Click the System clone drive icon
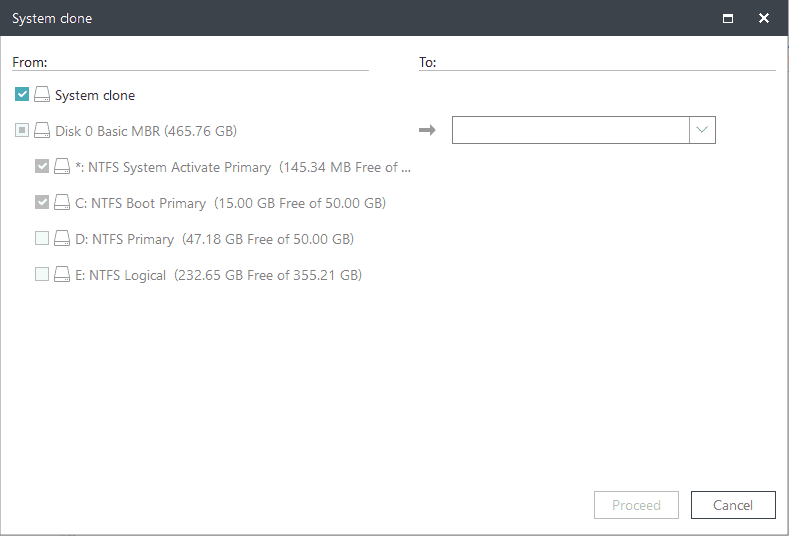 [x=42, y=95]
